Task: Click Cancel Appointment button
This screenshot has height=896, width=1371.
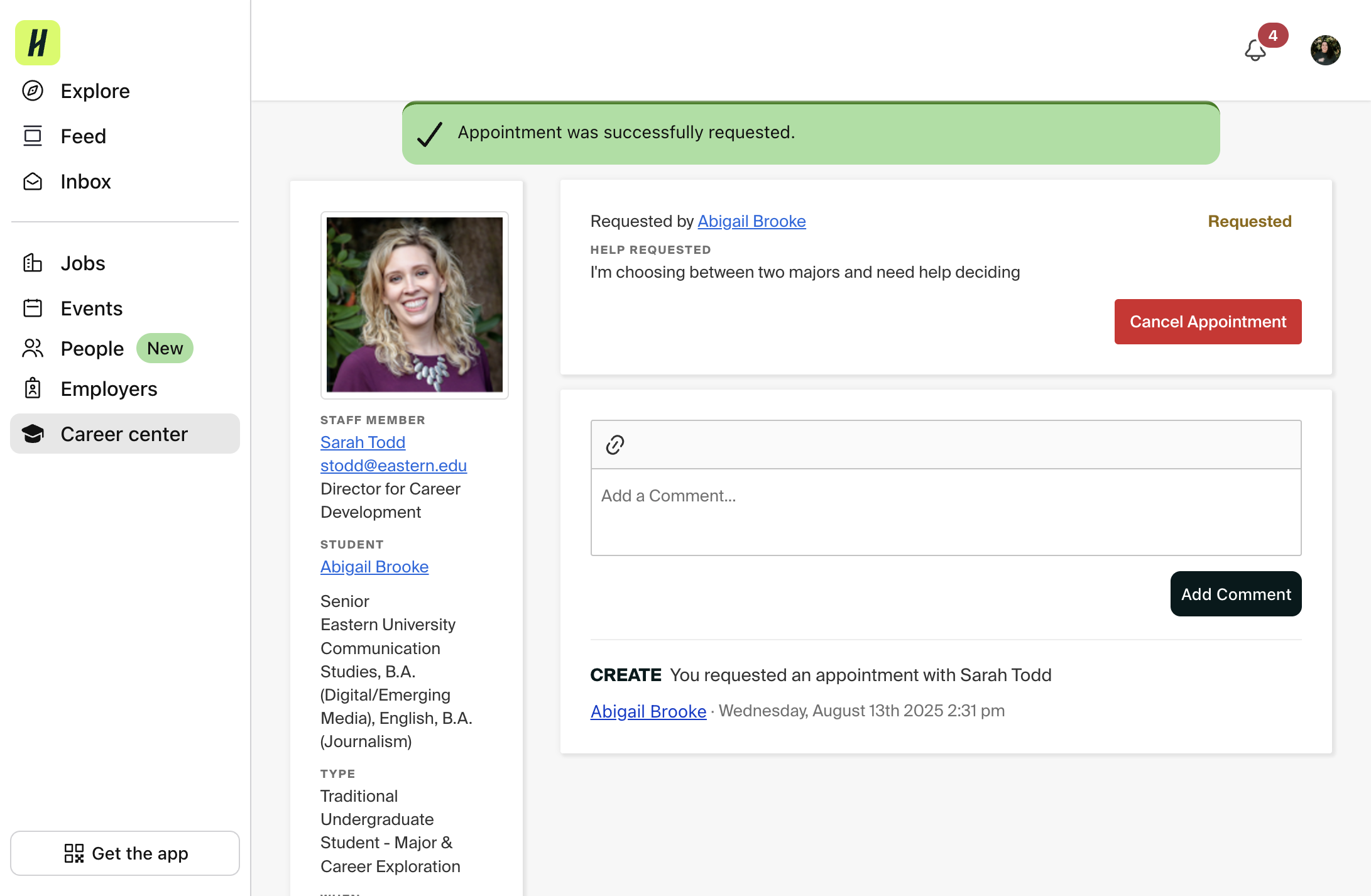Action: pos(1208,322)
